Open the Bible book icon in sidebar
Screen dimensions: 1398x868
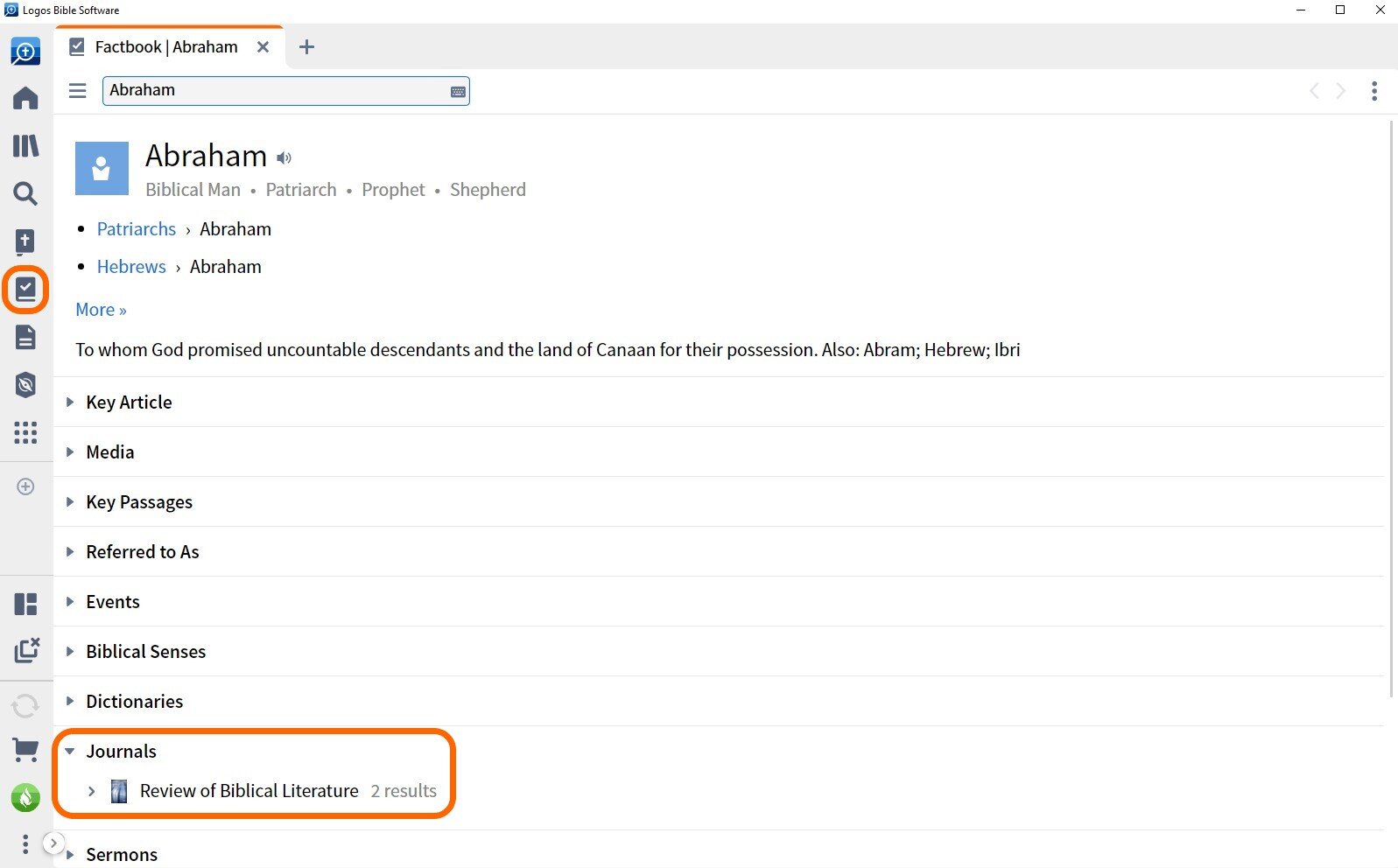(25, 241)
